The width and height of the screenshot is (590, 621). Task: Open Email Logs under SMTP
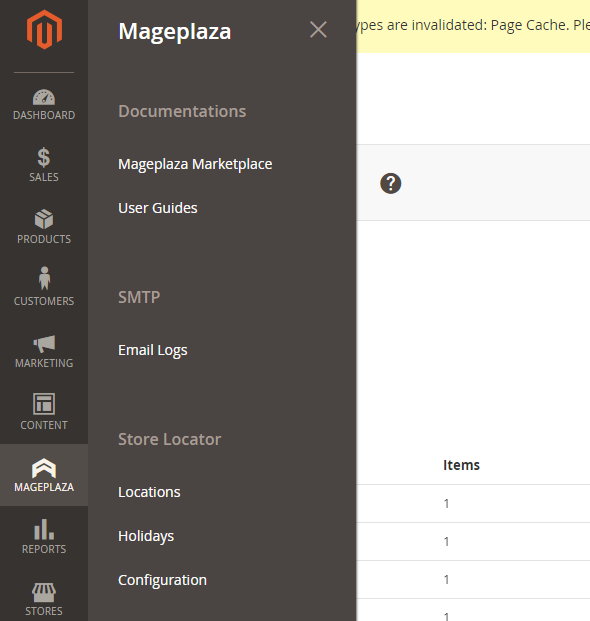(x=152, y=350)
